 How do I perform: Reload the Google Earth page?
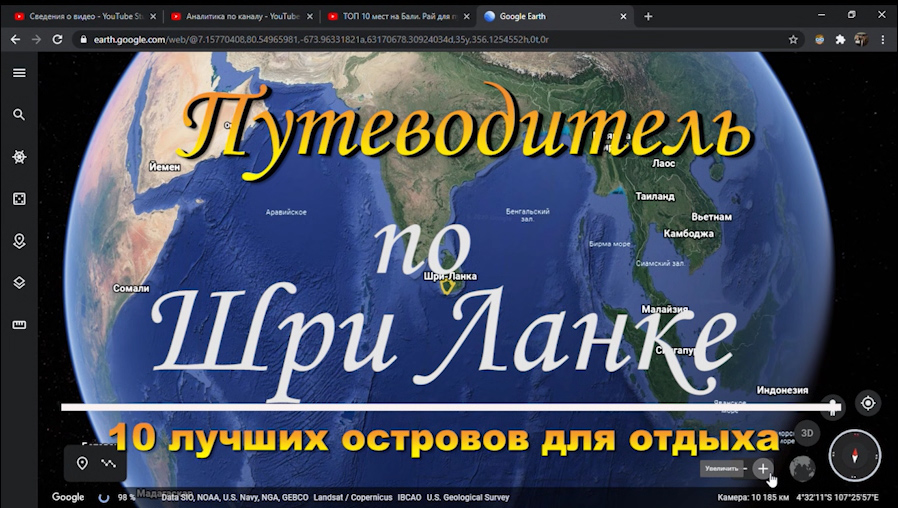(57, 40)
